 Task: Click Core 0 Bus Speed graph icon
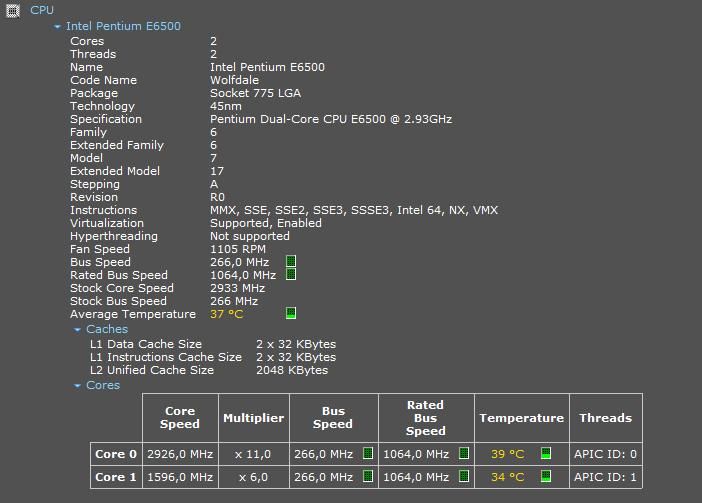click(x=368, y=453)
